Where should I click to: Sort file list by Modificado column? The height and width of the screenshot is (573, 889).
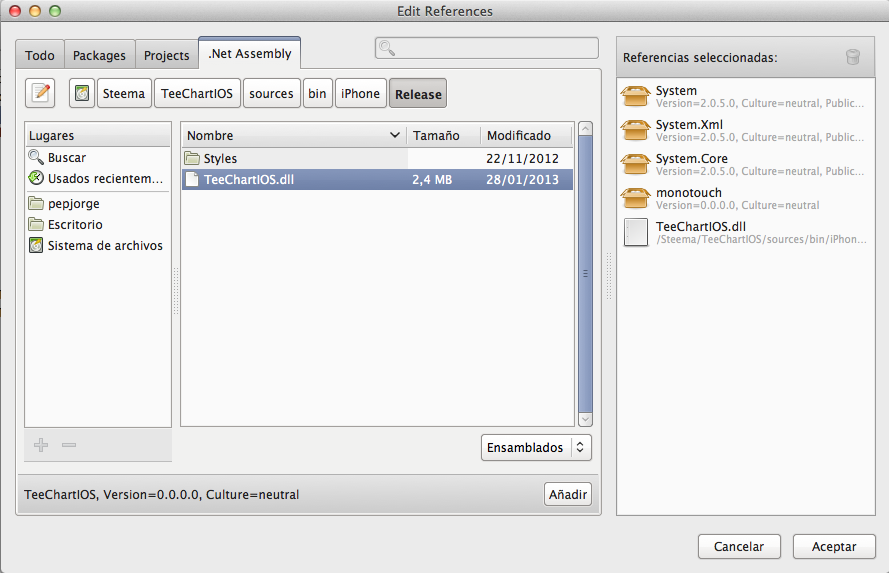click(x=527, y=135)
